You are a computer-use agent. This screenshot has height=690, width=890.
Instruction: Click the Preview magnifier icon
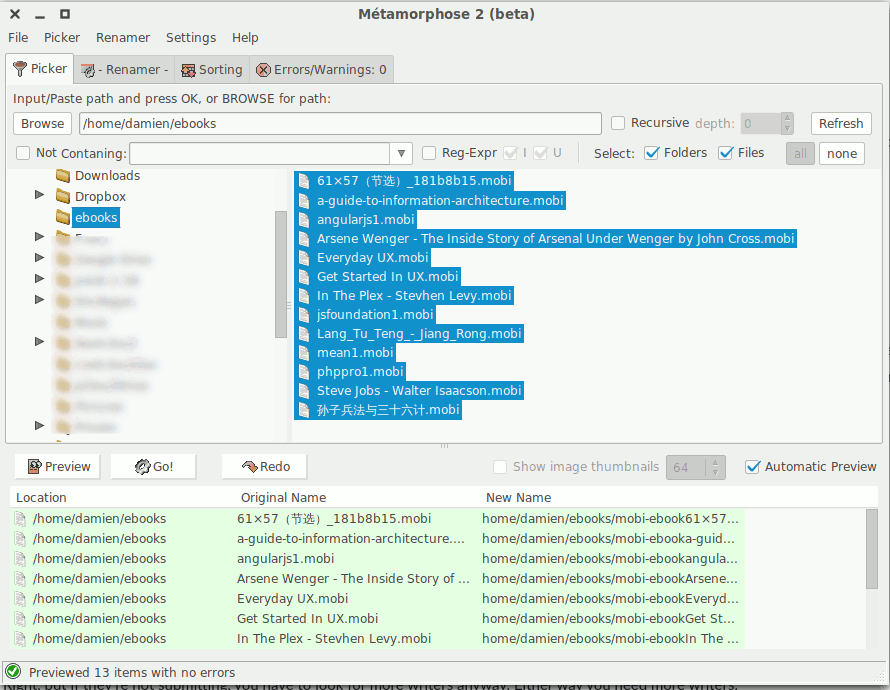click(x=33, y=466)
